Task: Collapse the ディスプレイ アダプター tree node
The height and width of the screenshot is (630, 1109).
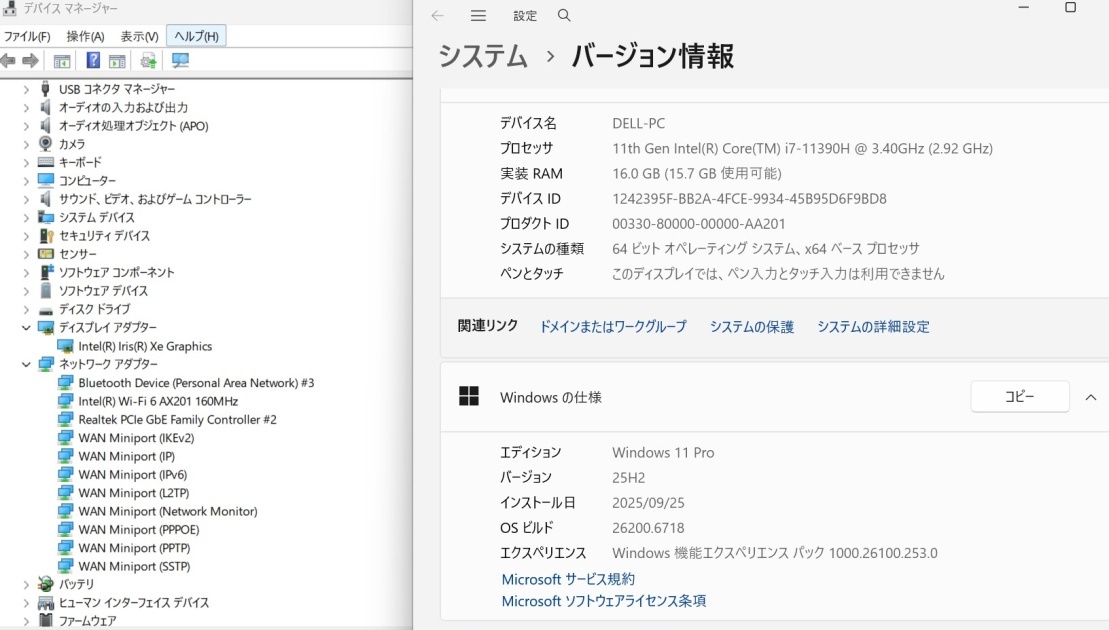Action: [x=26, y=327]
